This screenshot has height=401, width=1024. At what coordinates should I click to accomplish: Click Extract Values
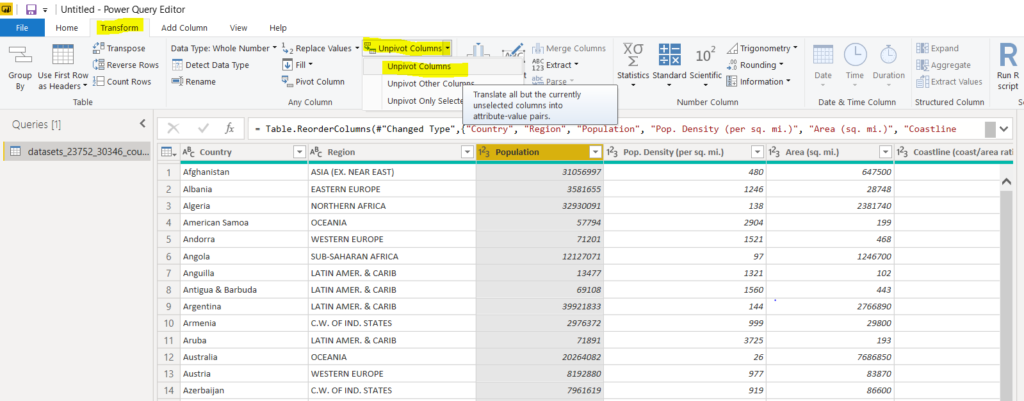point(949,82)
